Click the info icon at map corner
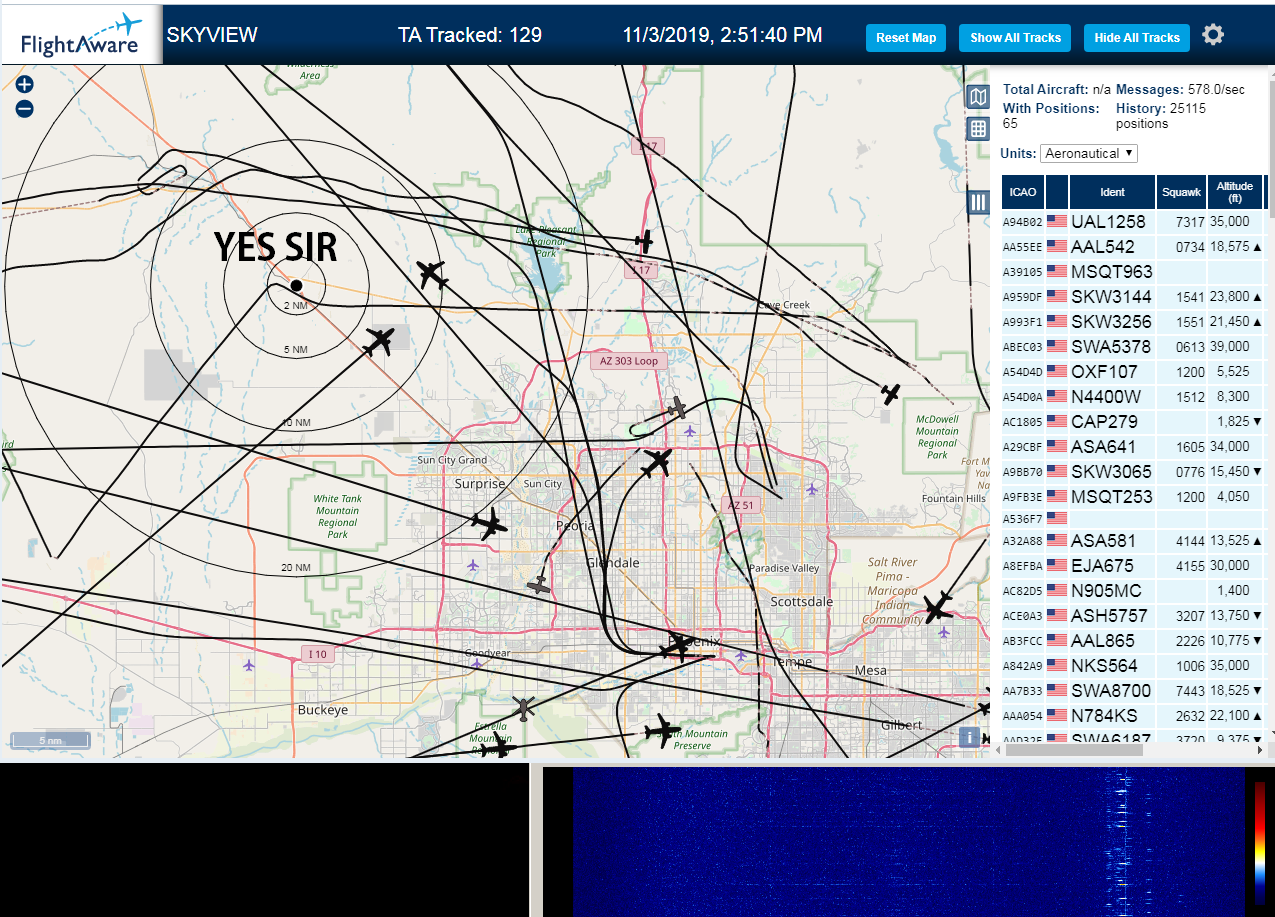 pyautogui.click(x=968, y=738)
